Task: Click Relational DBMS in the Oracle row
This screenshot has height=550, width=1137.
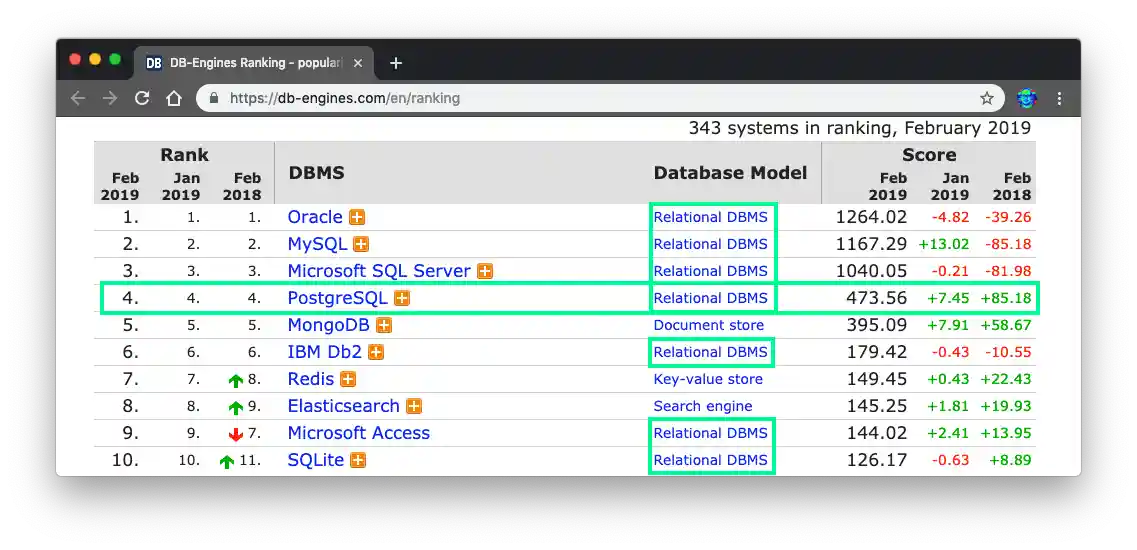Action: (x=711, y=217)
